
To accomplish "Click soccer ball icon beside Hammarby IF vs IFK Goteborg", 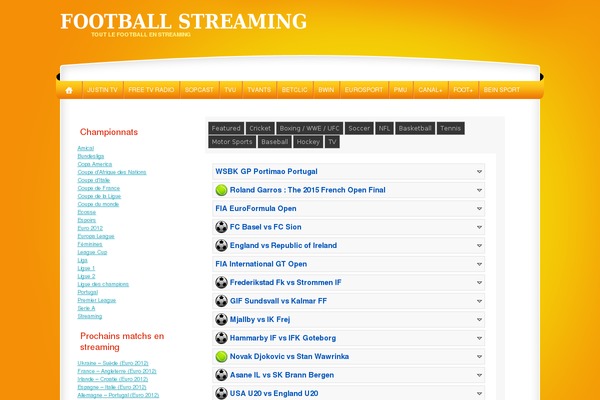I will 221,338.
